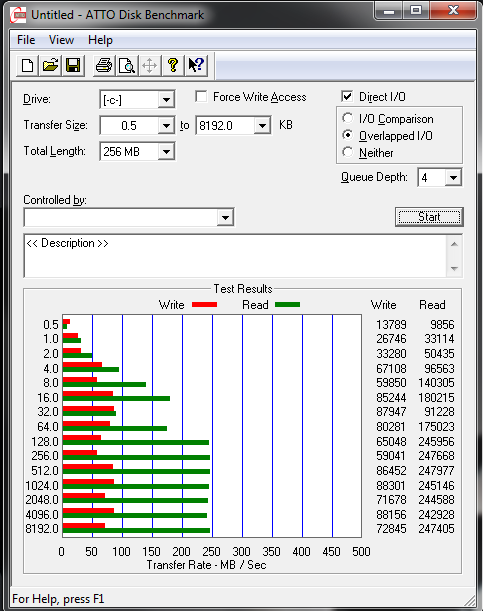Minimize the ATTO Disk Benchmark window

tap(388, 11)
